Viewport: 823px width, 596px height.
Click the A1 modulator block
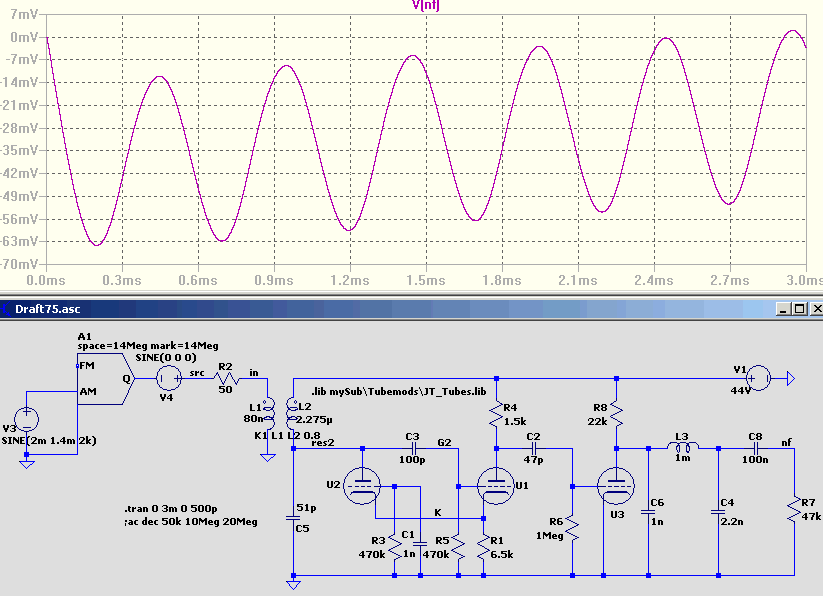(x=106, y=379)
